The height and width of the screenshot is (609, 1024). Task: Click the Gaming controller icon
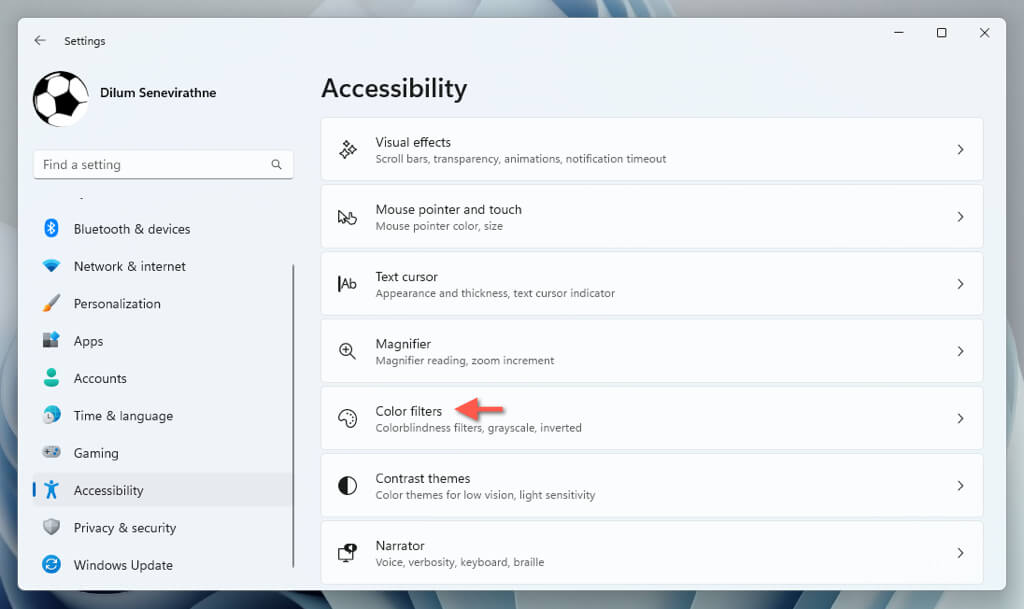(52, 453)
